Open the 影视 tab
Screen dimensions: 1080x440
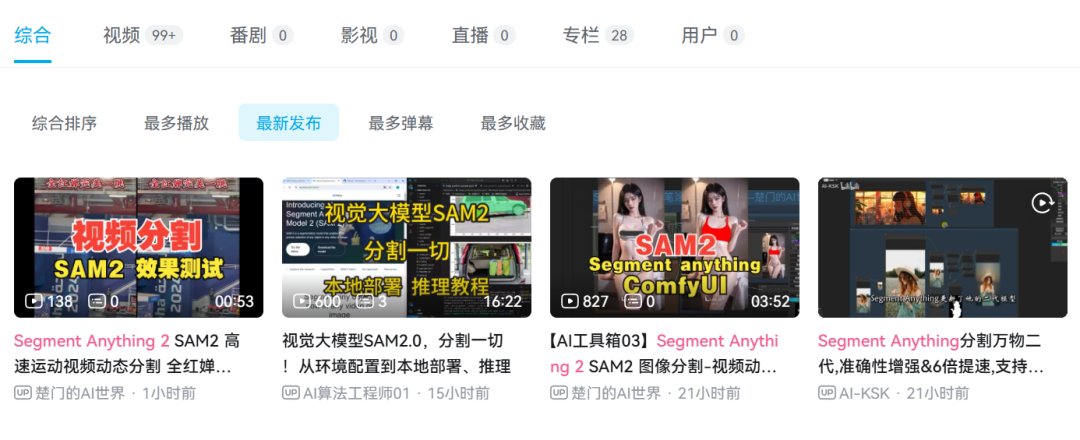point(372,35)
